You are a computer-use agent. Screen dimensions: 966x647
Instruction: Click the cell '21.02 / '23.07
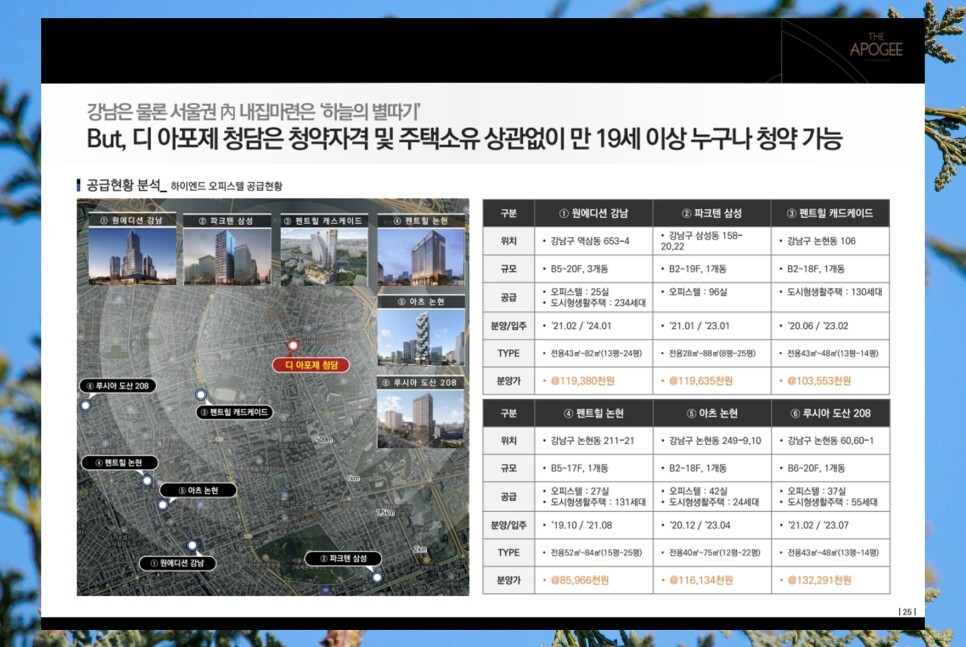tap(830, 525)
